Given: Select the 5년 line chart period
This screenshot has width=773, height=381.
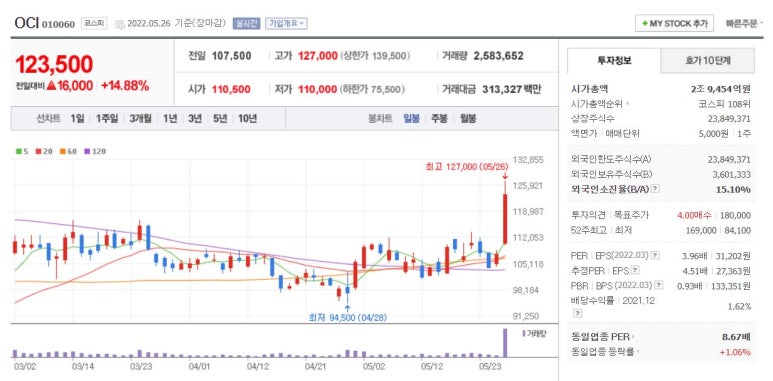Looking at the screenshot, I should [220, 118].
